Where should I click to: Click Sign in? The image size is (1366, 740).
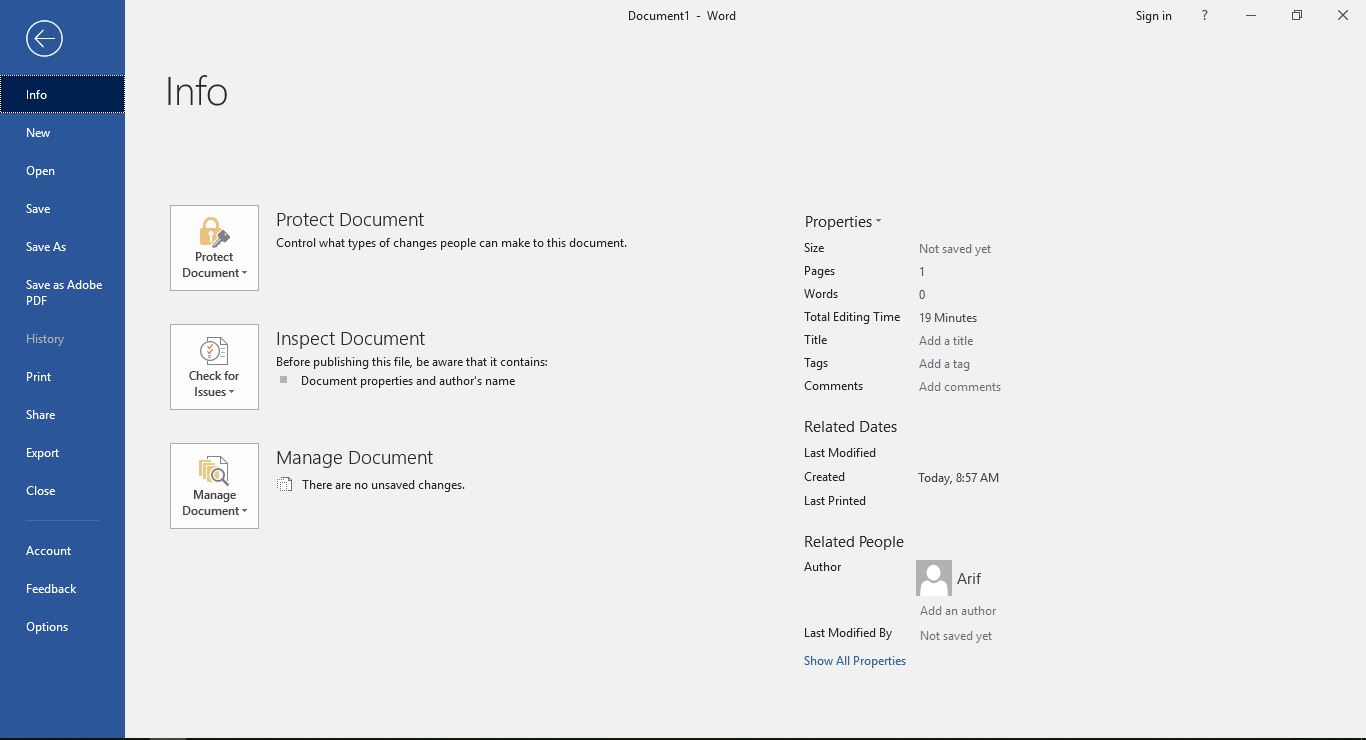click(1153, 15)
